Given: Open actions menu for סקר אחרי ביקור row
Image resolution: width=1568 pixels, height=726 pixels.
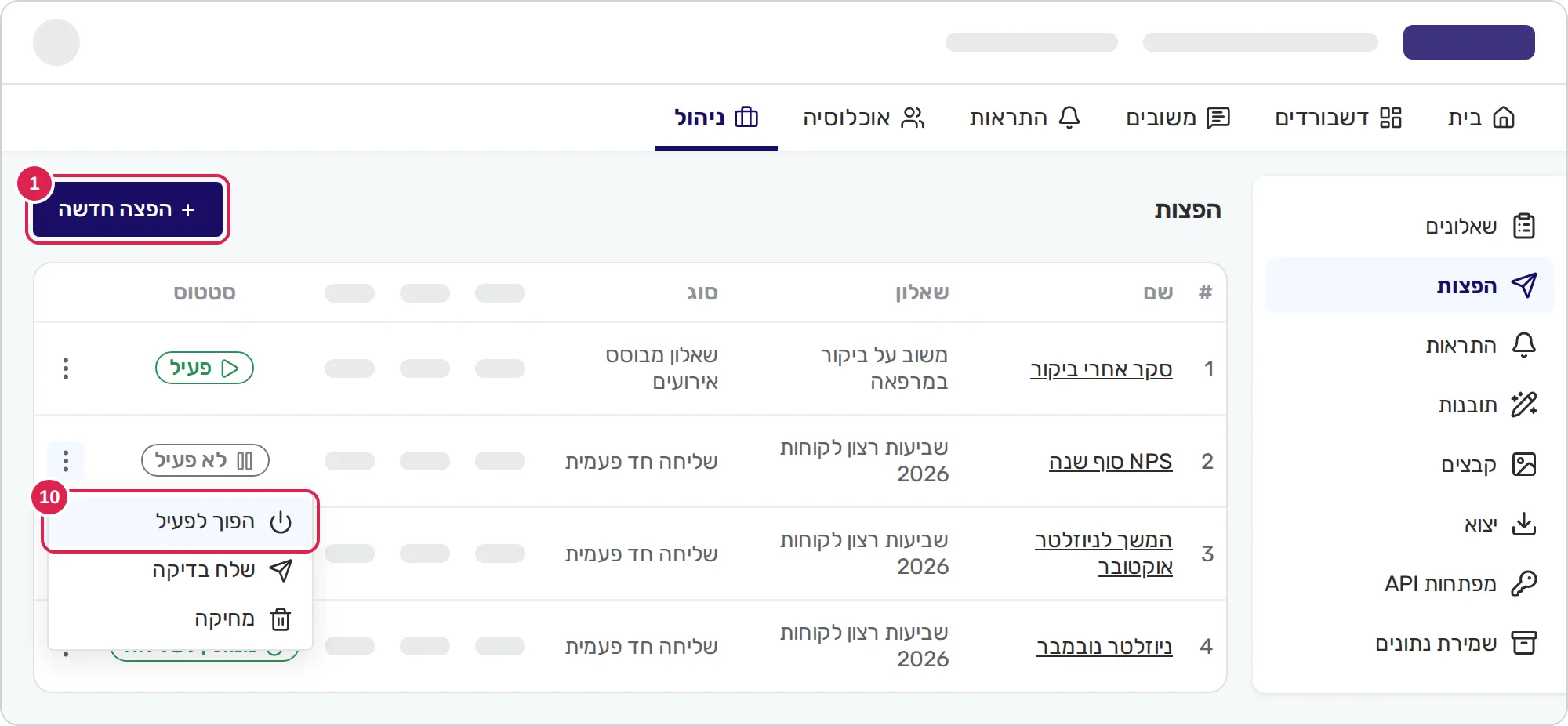Looking at the screenshot, I should pyautogui.click(x=66, y=368).
